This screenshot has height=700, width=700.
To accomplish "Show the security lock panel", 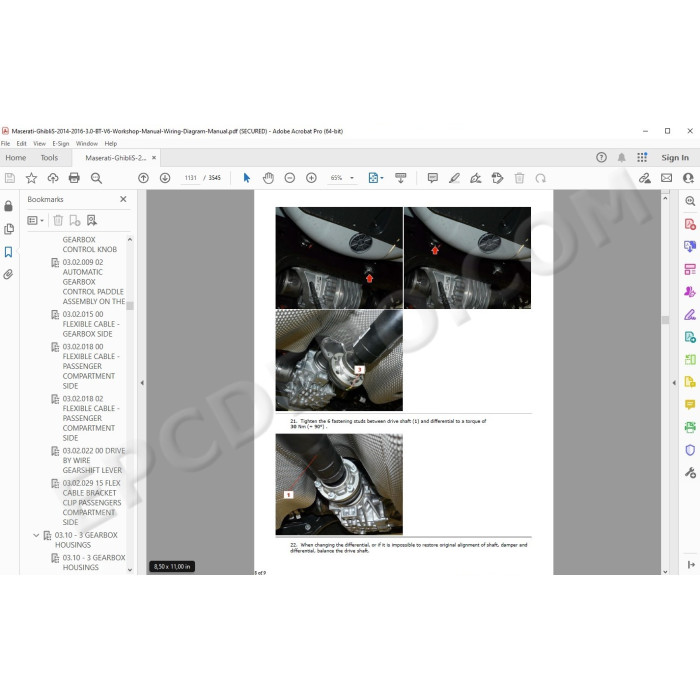I will (8, 206).
